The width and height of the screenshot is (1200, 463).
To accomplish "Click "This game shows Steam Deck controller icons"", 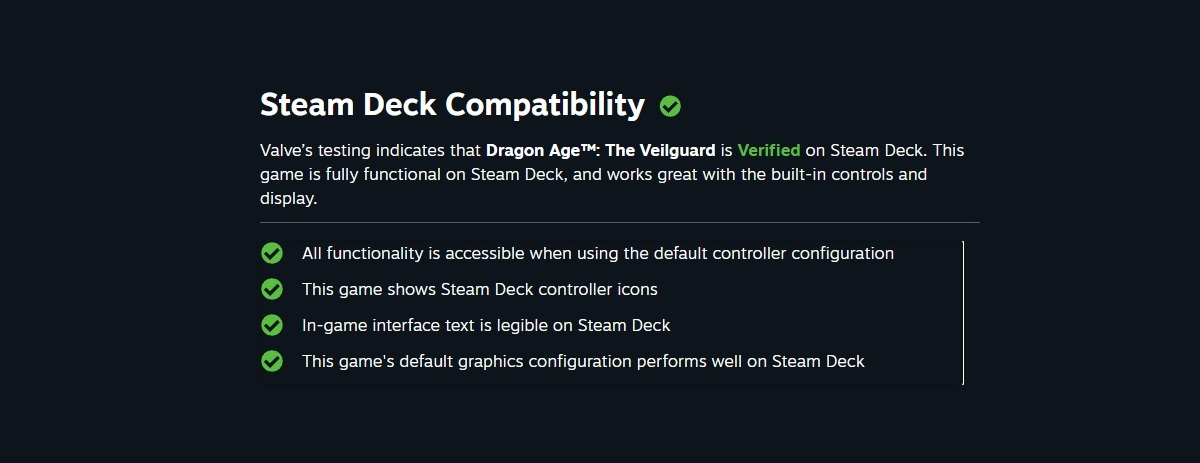I will pos(479,289).
